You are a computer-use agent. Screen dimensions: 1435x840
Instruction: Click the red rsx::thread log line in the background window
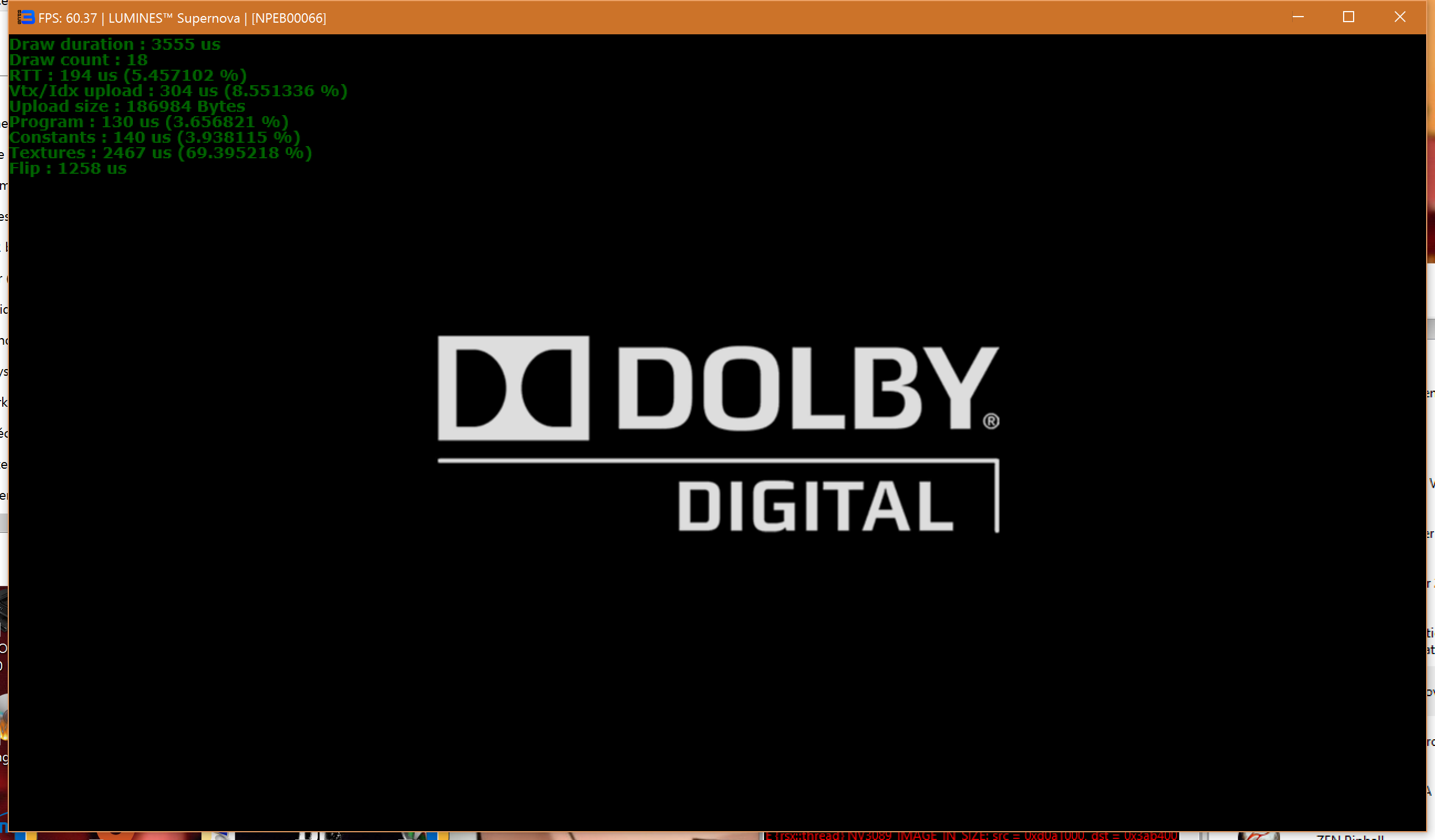(972, 836)
